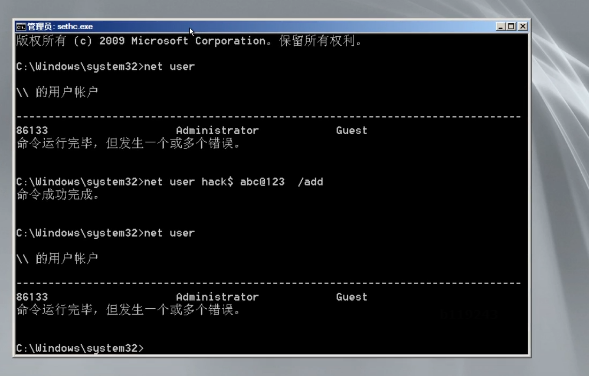The image size is (589, 376).
Task: Click the first "net user" command line
Action: coord(106,67)
